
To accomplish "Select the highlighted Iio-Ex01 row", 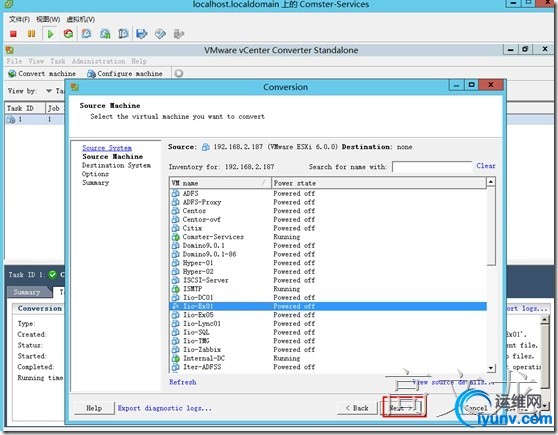I will click(328, 306).
